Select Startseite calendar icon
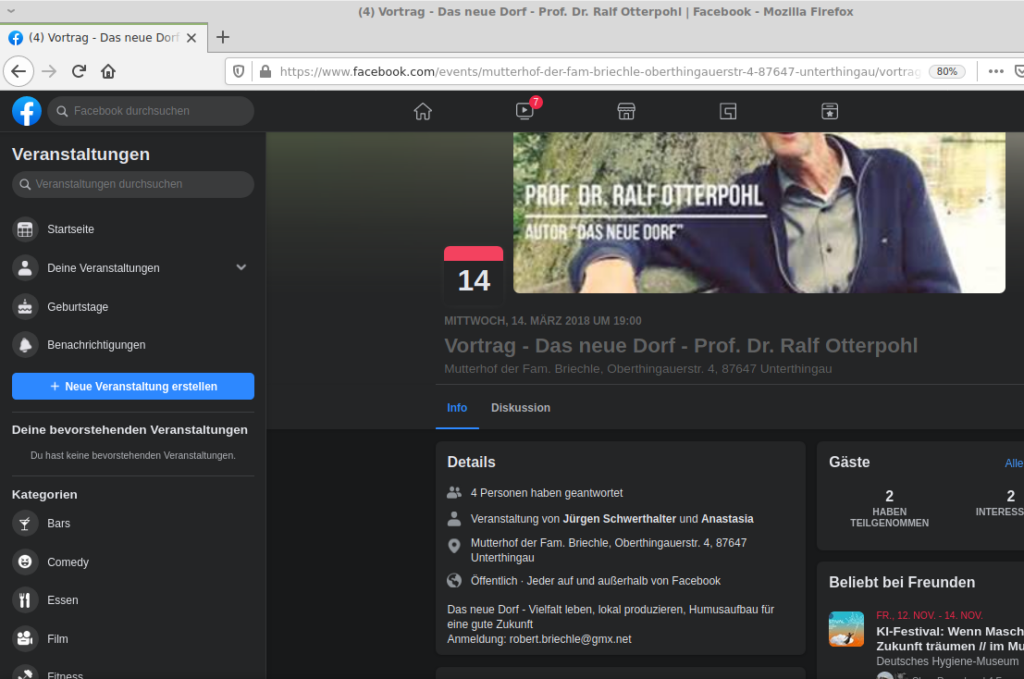This screenshot has height=679, width=1024. (x=25, y=229)
